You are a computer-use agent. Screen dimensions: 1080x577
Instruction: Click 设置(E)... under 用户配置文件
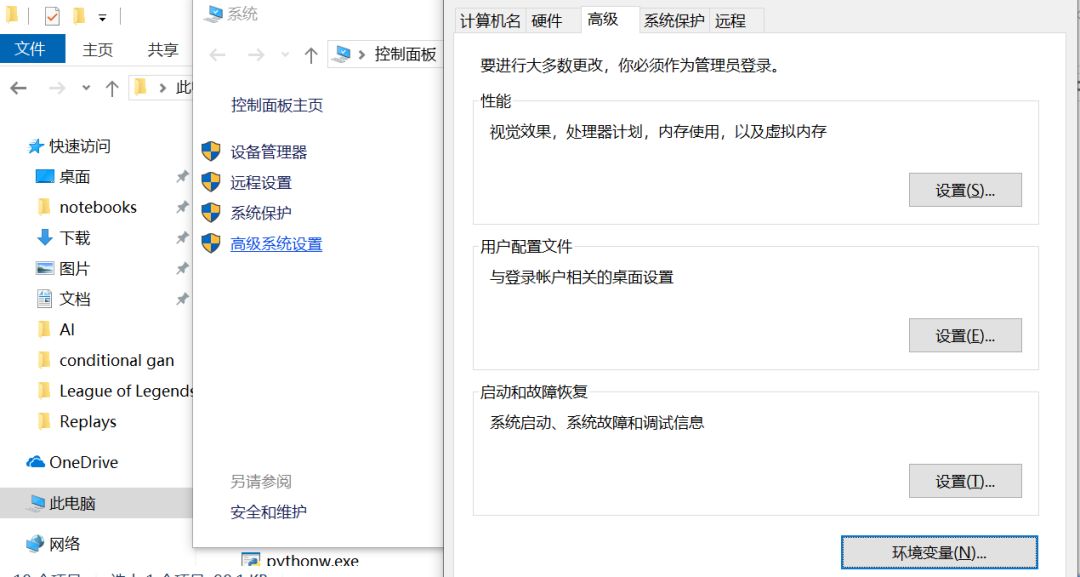point(965,335)
